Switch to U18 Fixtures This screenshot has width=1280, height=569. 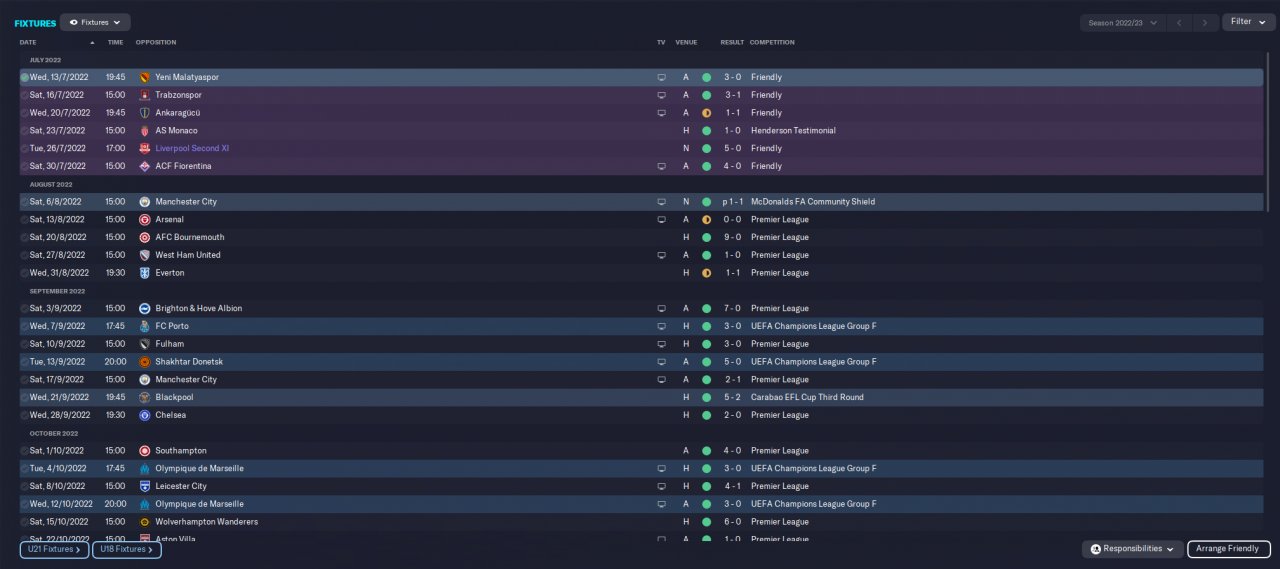[126, 549]
